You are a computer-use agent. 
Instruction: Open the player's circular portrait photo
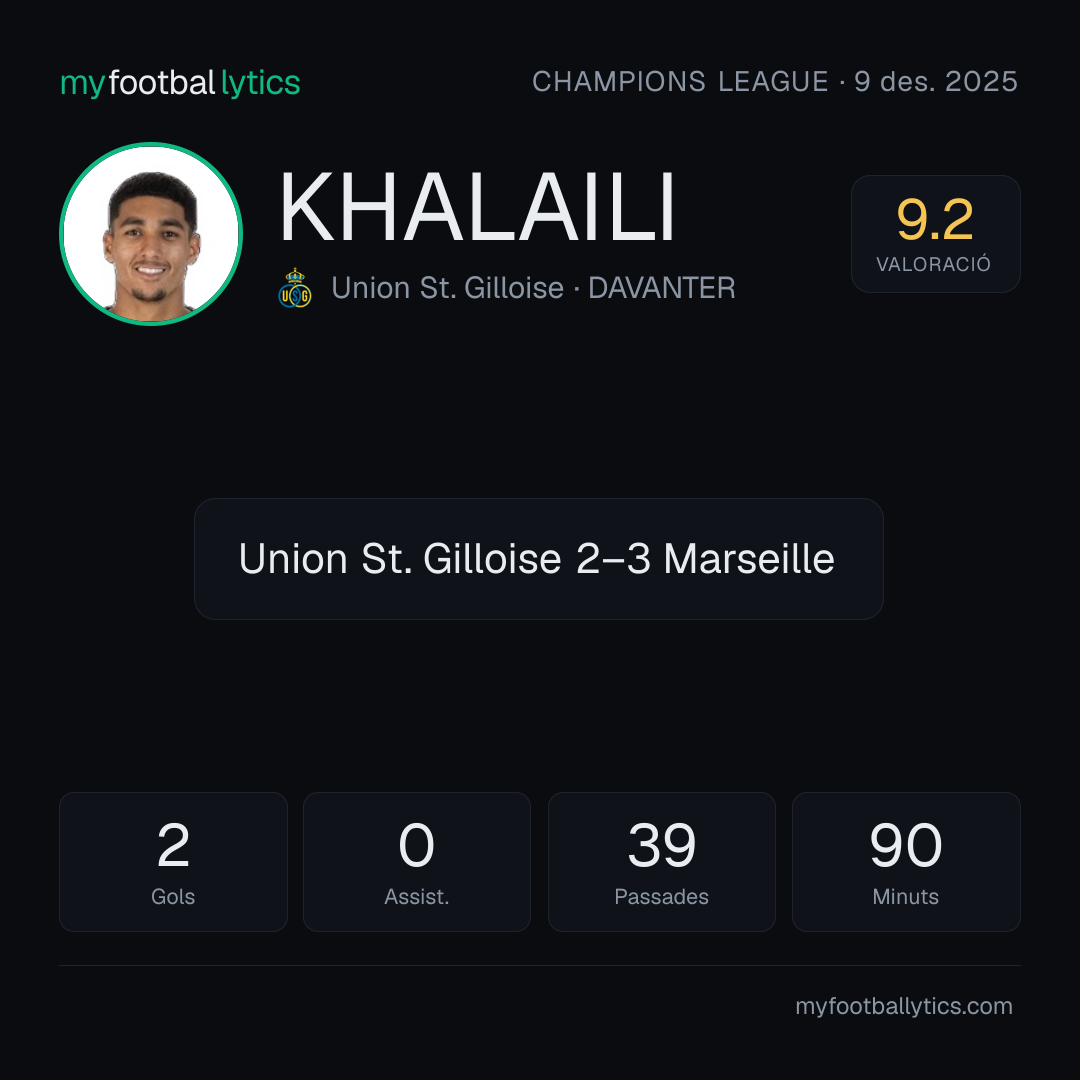151,234
